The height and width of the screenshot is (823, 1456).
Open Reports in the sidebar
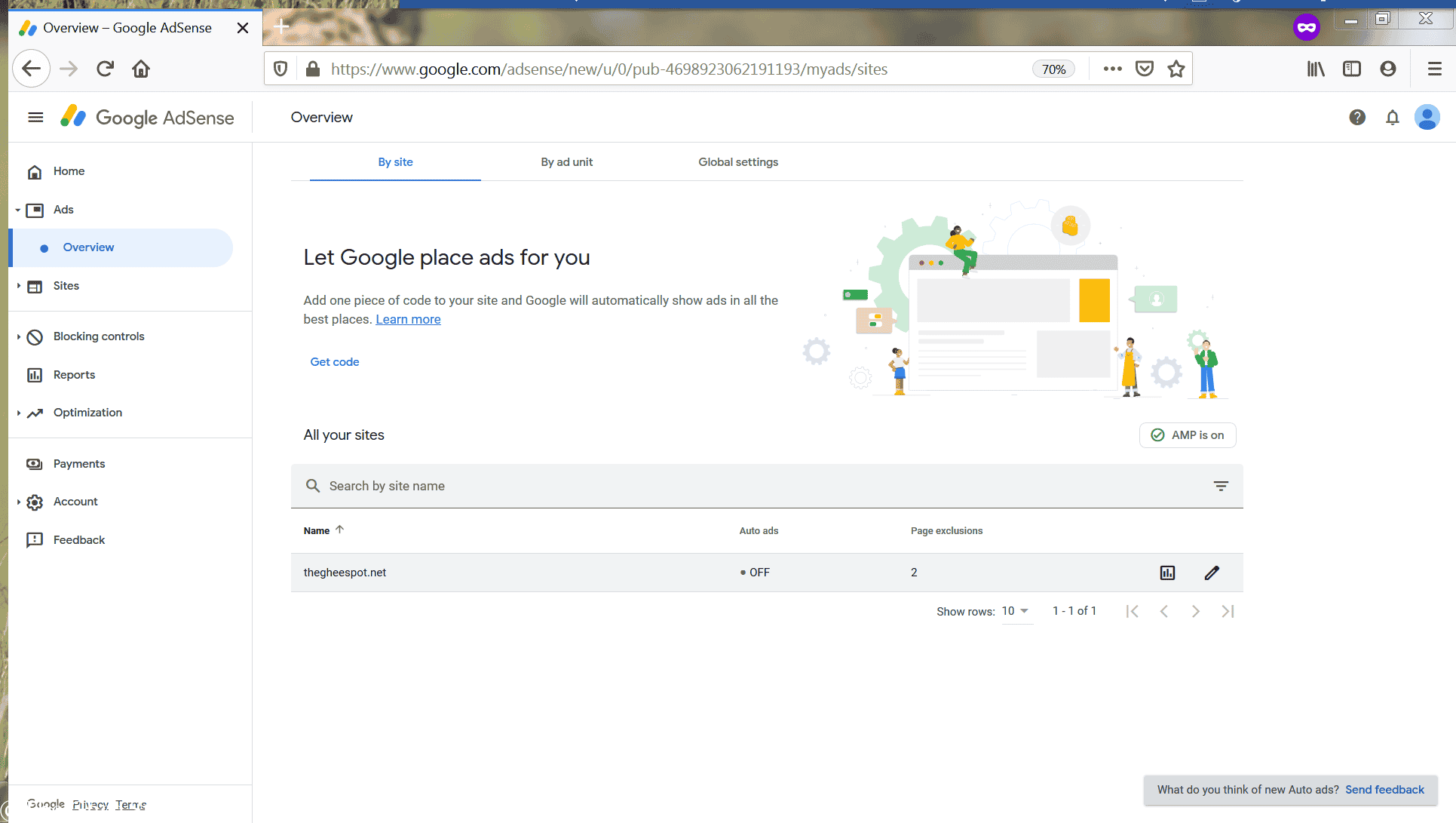tap(74, 375)
